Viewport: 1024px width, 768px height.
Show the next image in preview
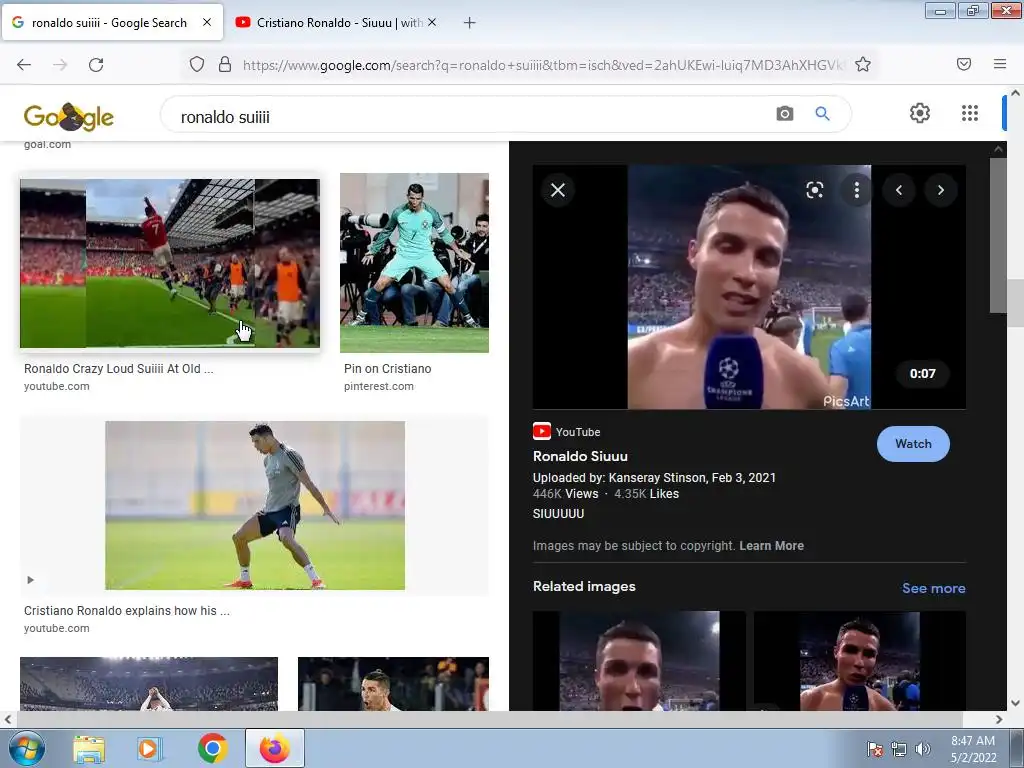[940, 190]
